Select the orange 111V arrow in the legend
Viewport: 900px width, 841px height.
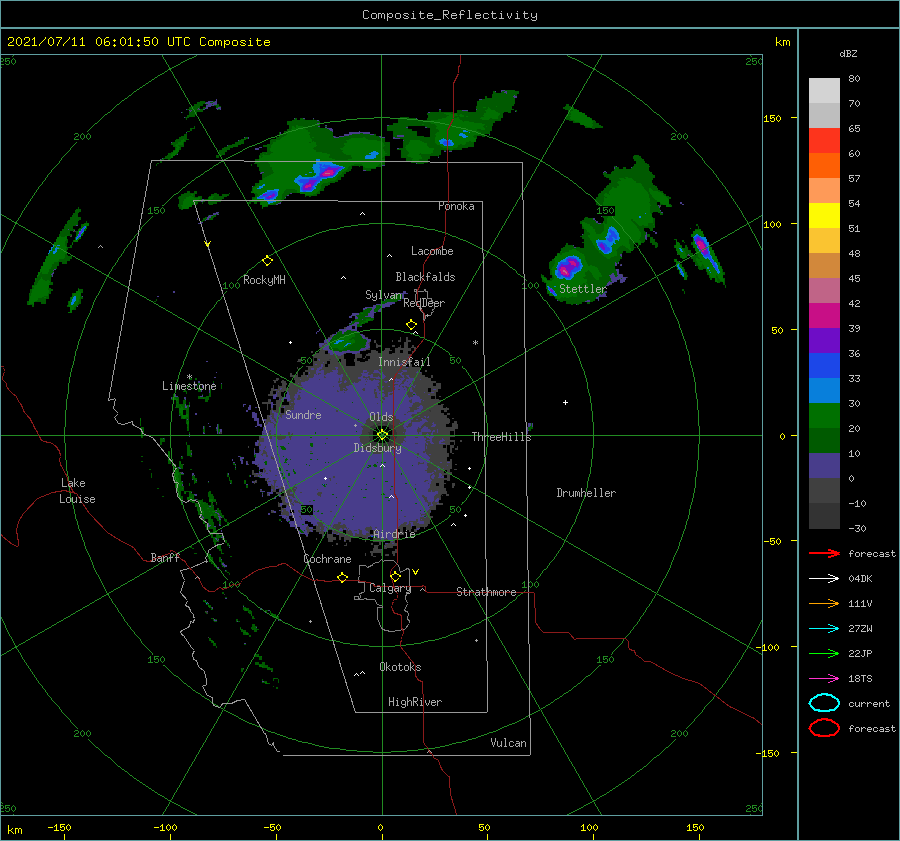(x=824, y=603)
